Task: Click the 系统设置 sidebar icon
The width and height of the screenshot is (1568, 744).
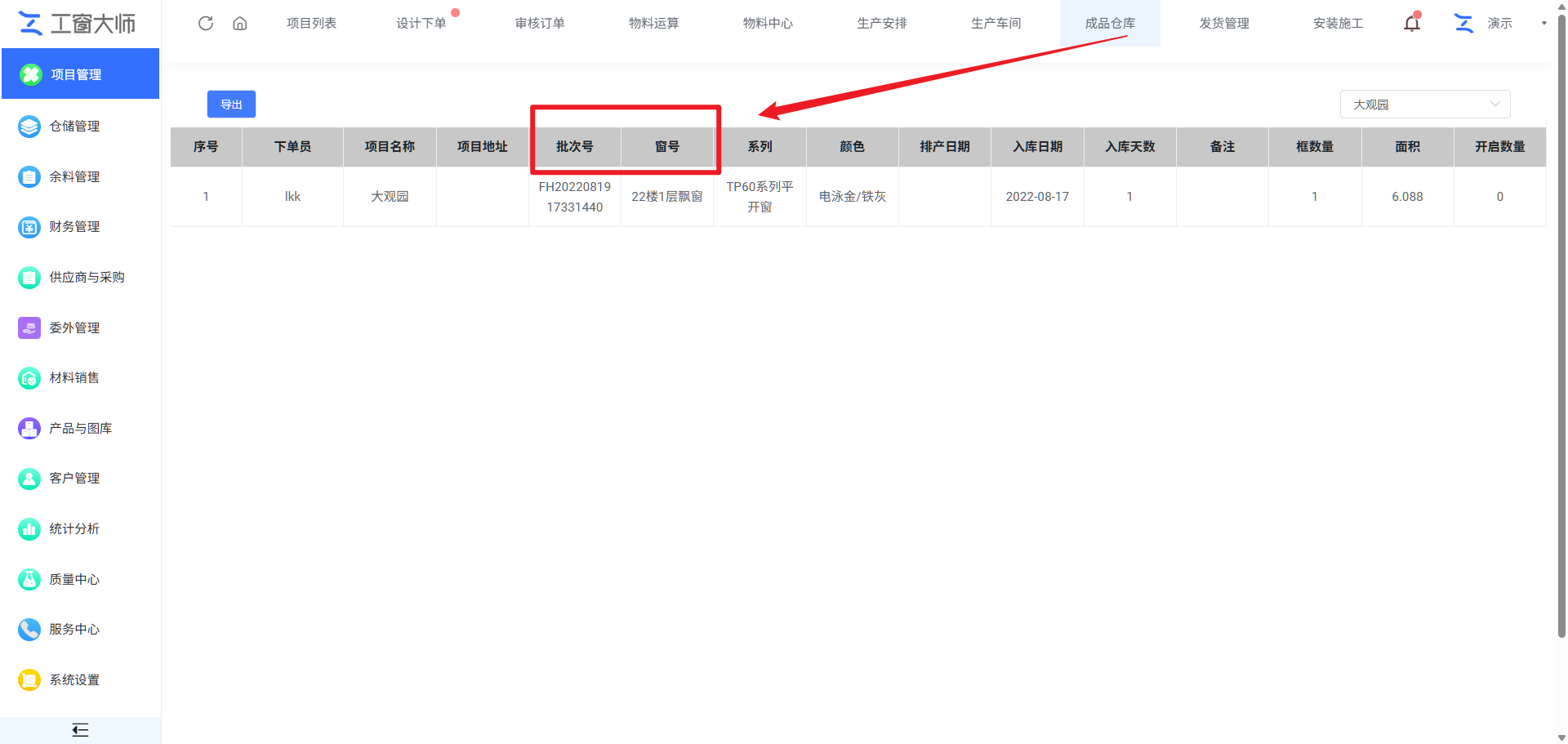Action: (x=29, y=680)
